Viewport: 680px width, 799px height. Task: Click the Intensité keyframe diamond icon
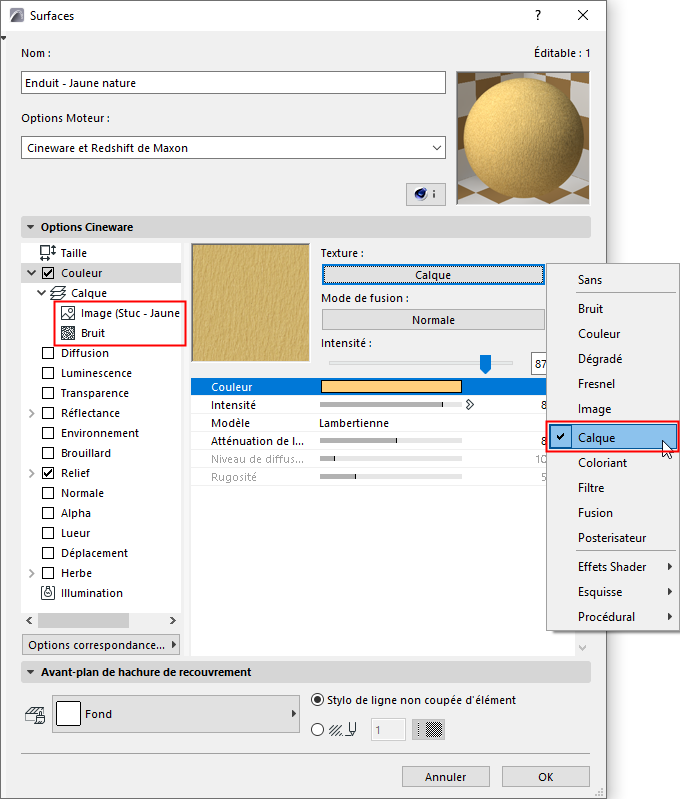(469, 405)
